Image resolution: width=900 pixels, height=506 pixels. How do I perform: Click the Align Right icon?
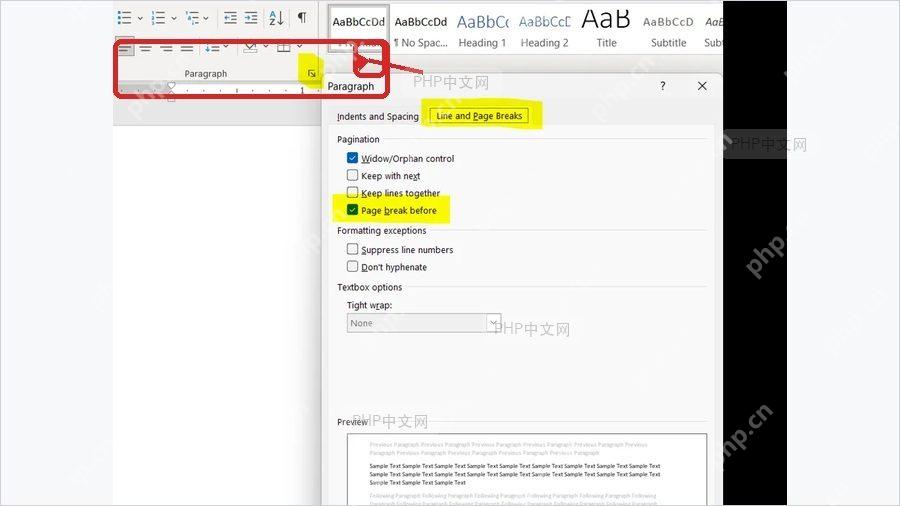(x=166, y=49)
